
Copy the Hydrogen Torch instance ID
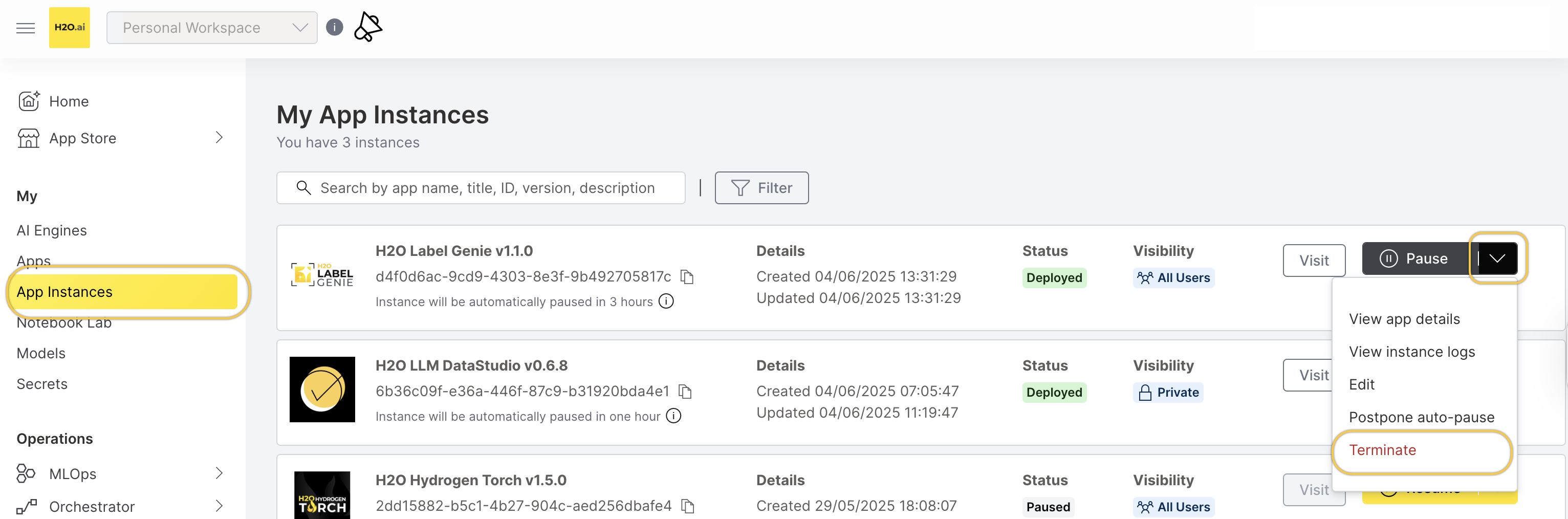pos(687,506)
